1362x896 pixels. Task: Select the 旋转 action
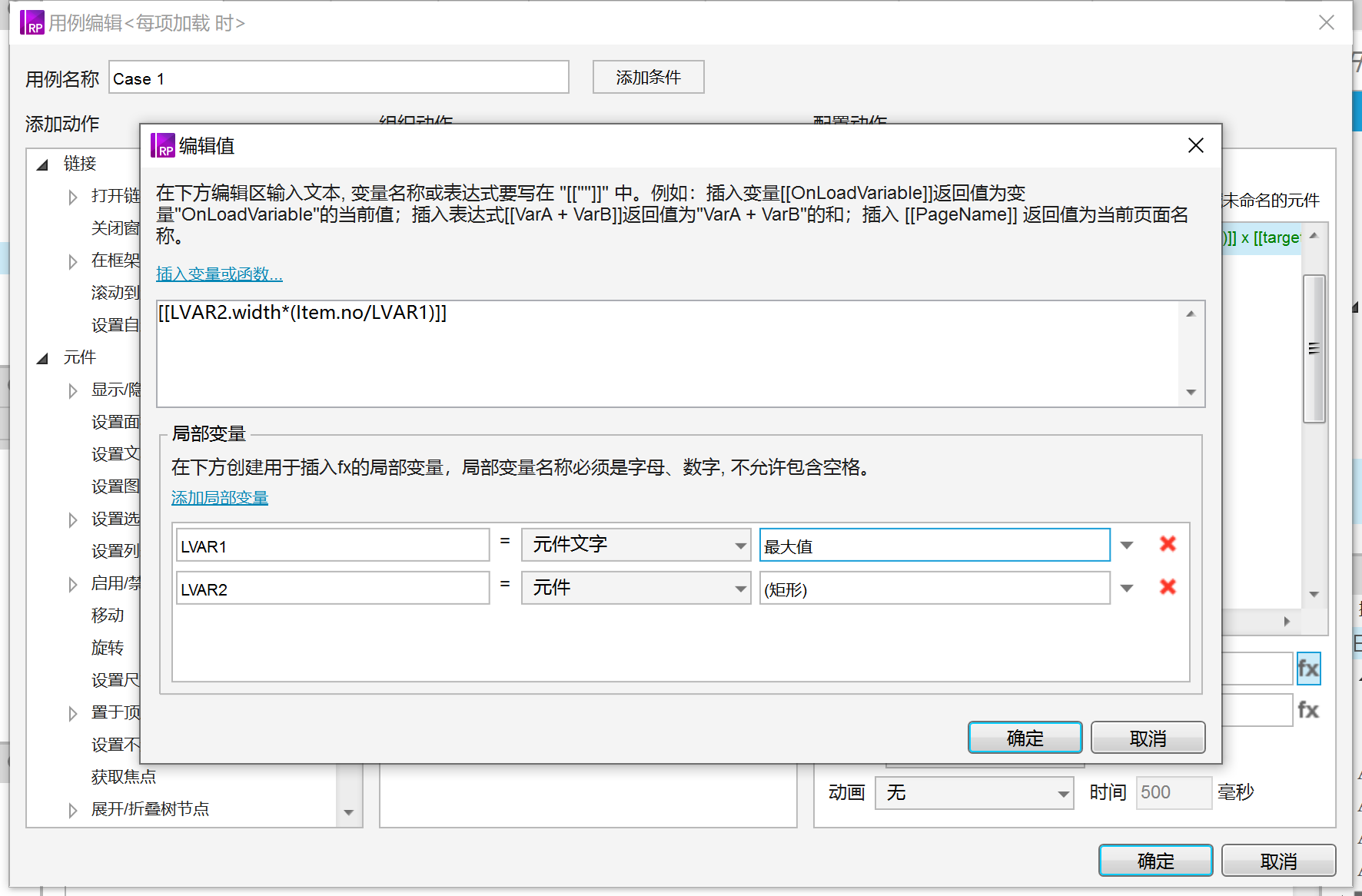[108, 647]
